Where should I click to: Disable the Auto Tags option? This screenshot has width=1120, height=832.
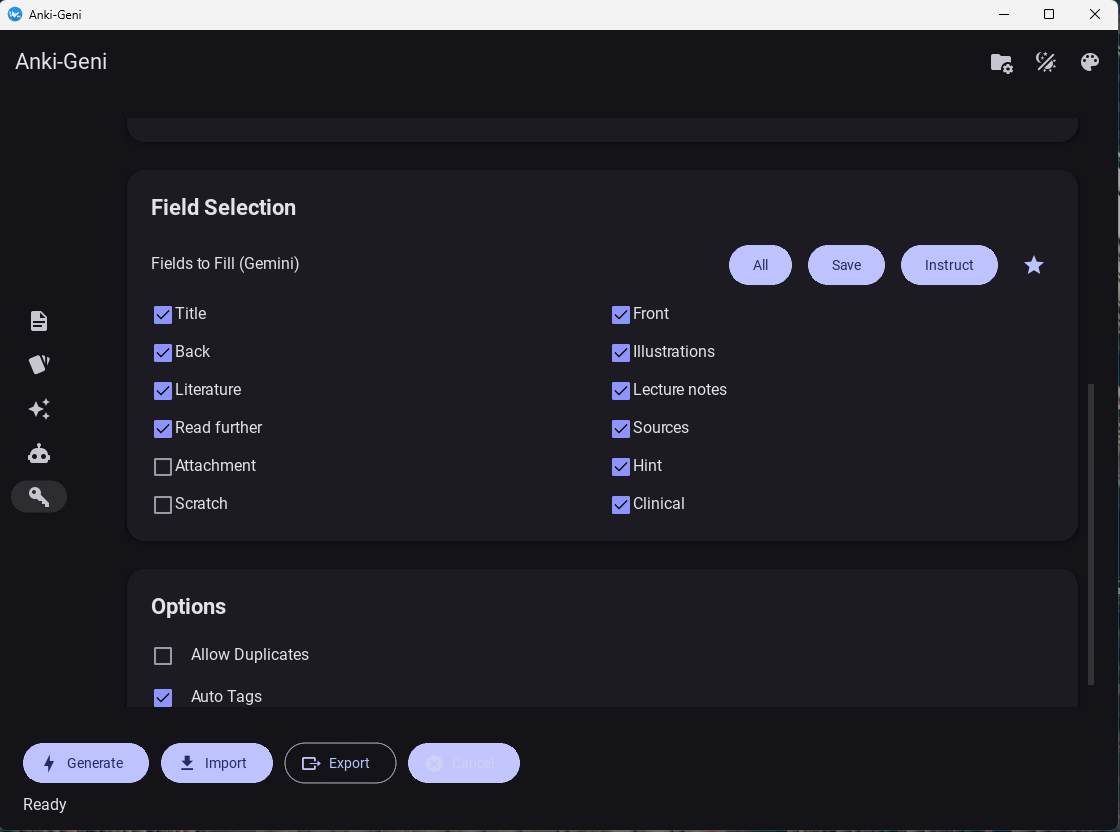[163, 697]
